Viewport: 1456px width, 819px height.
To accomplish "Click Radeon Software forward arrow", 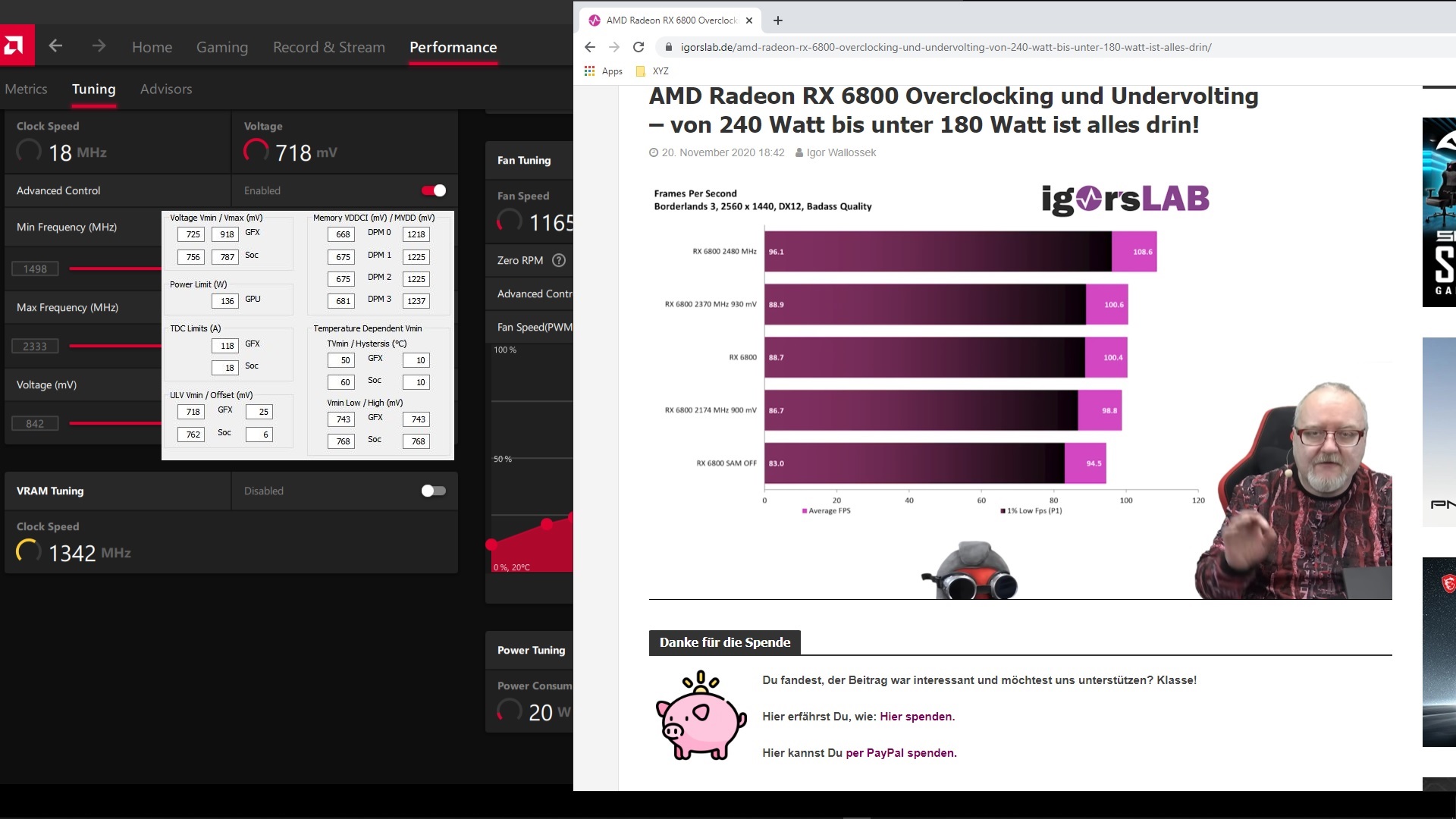I will coord(99,46).
